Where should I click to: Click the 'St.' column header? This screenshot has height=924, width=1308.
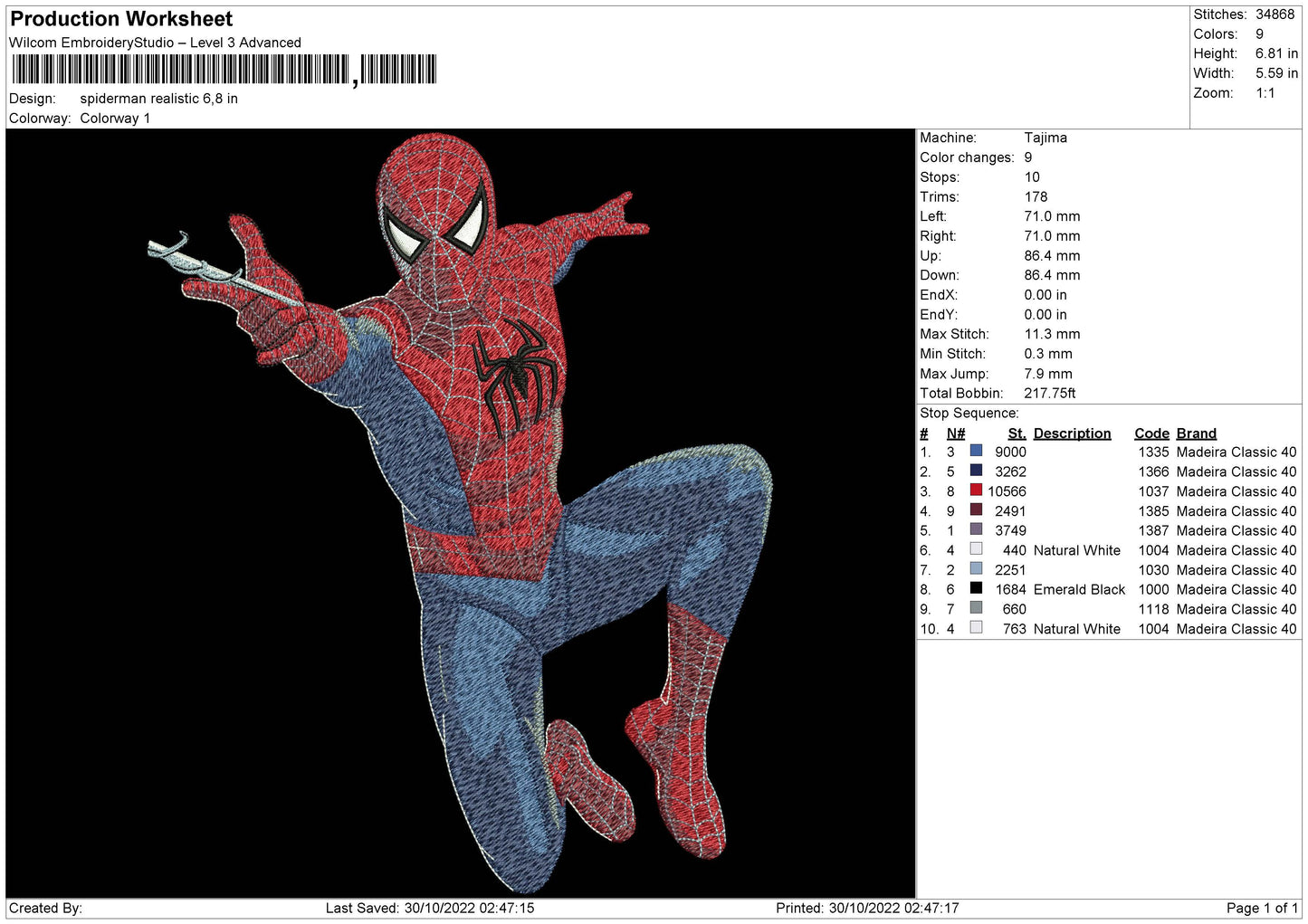click(1017, 433)
